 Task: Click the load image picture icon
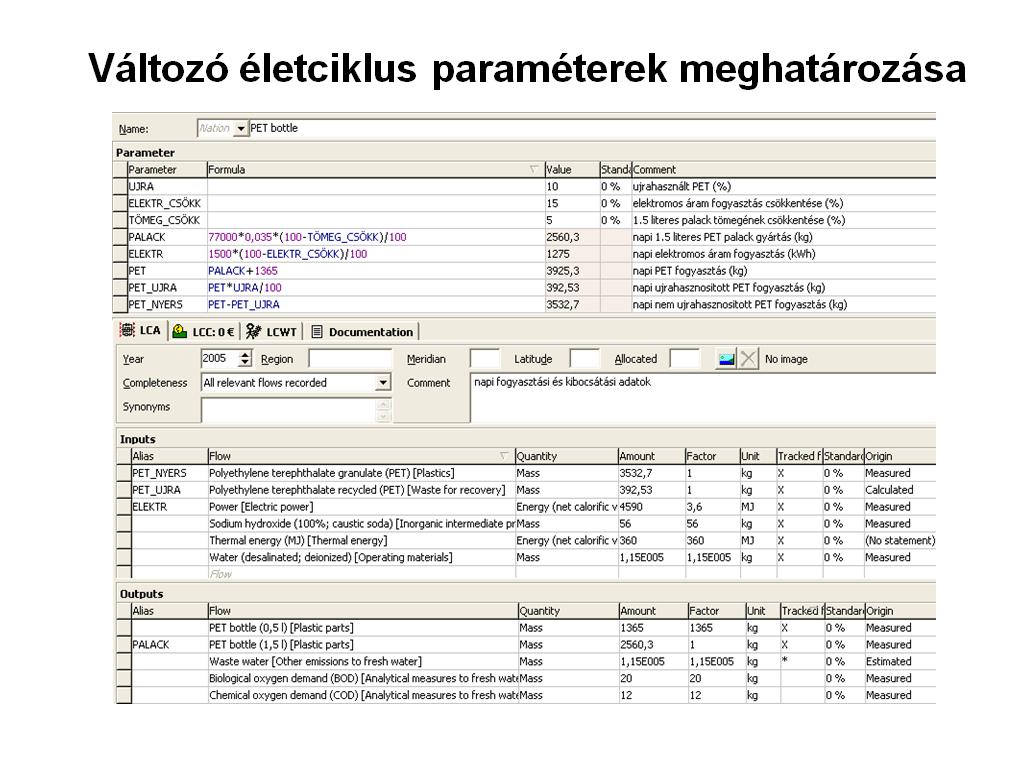[x=726, y=359]
